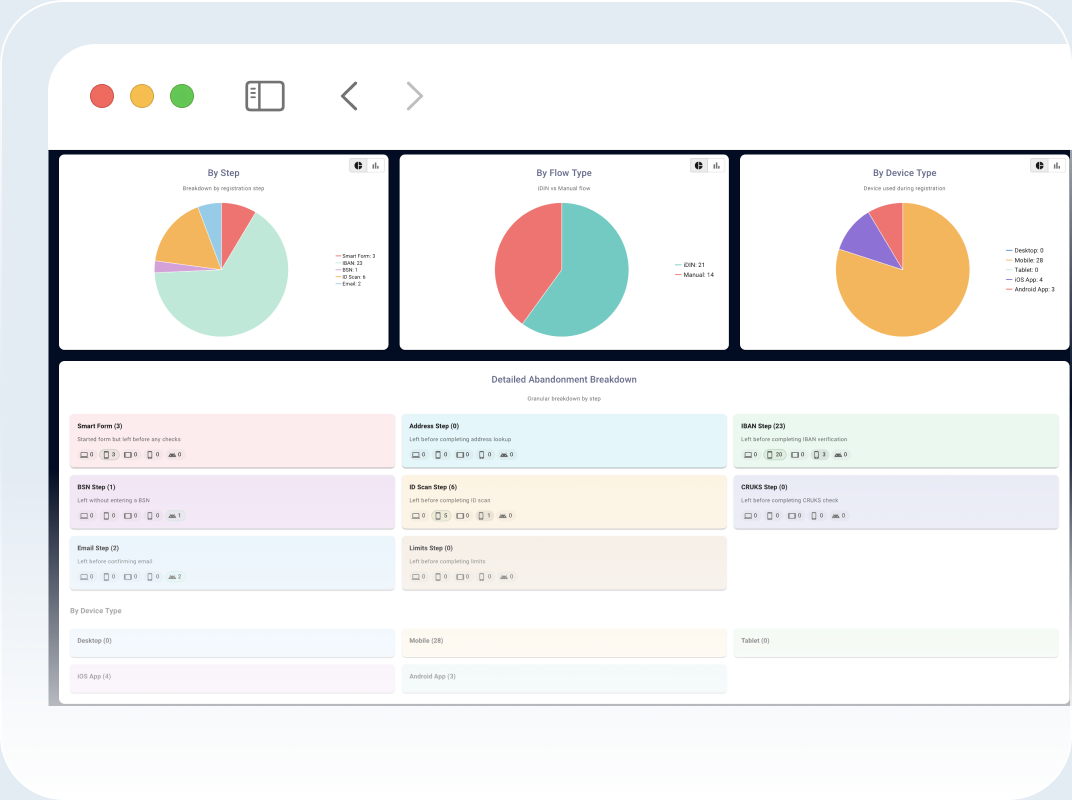Viewport: 1072px width, 800px height.
Task: Toggle the Android App: 3 legend entry
Action: pos(1030,289)
